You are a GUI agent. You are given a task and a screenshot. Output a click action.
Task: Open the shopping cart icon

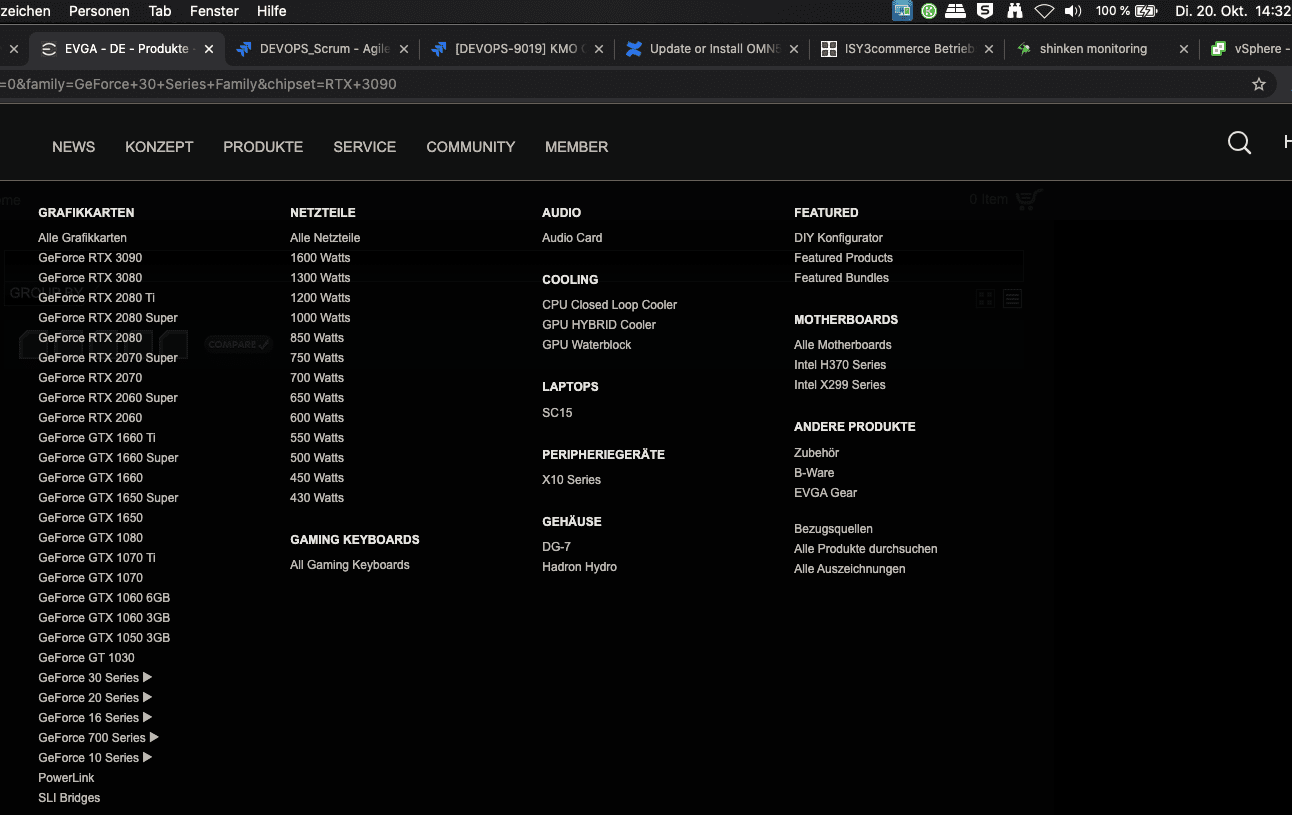point(1028,199)
